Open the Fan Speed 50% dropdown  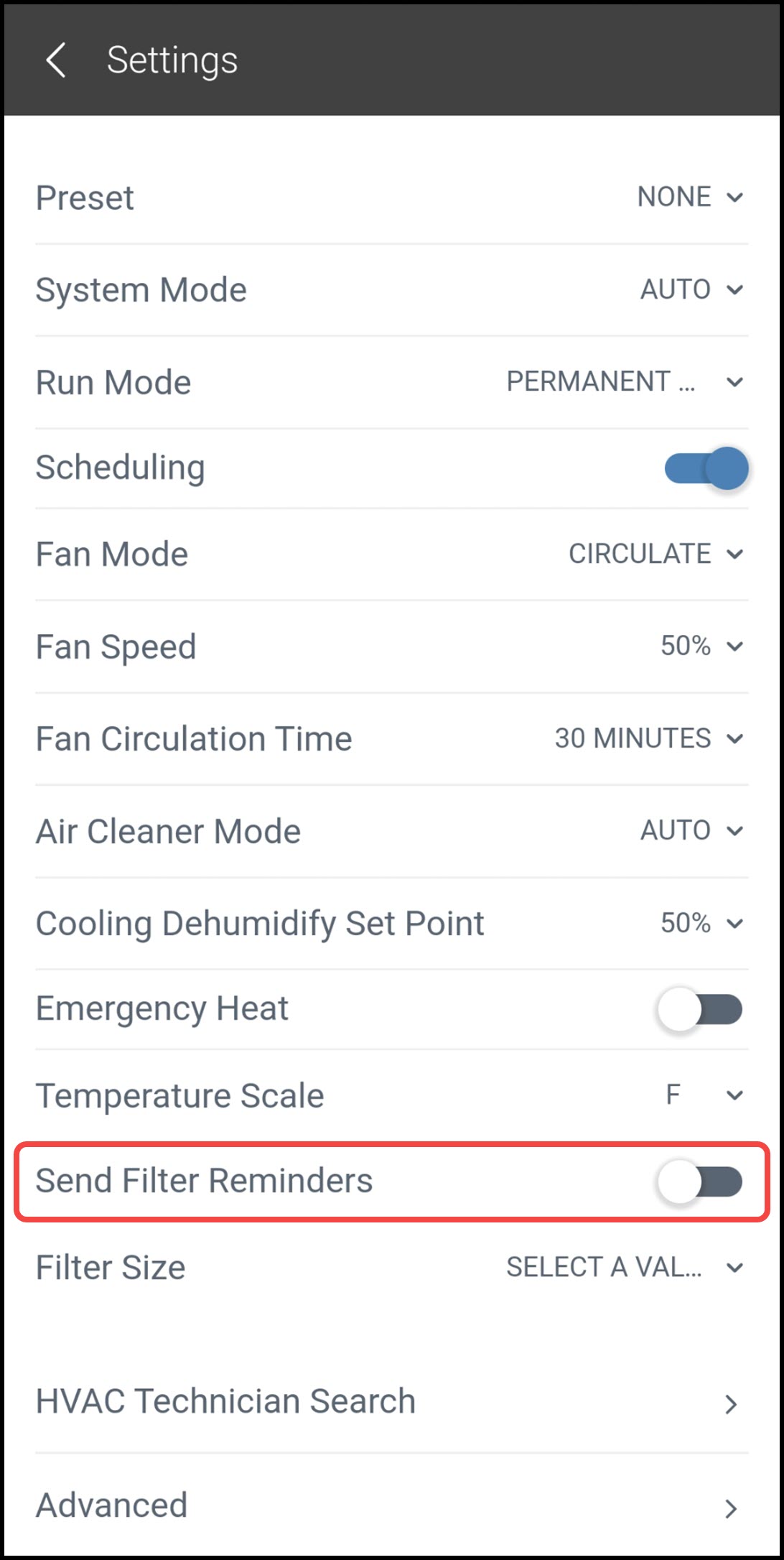coord(701,646)
